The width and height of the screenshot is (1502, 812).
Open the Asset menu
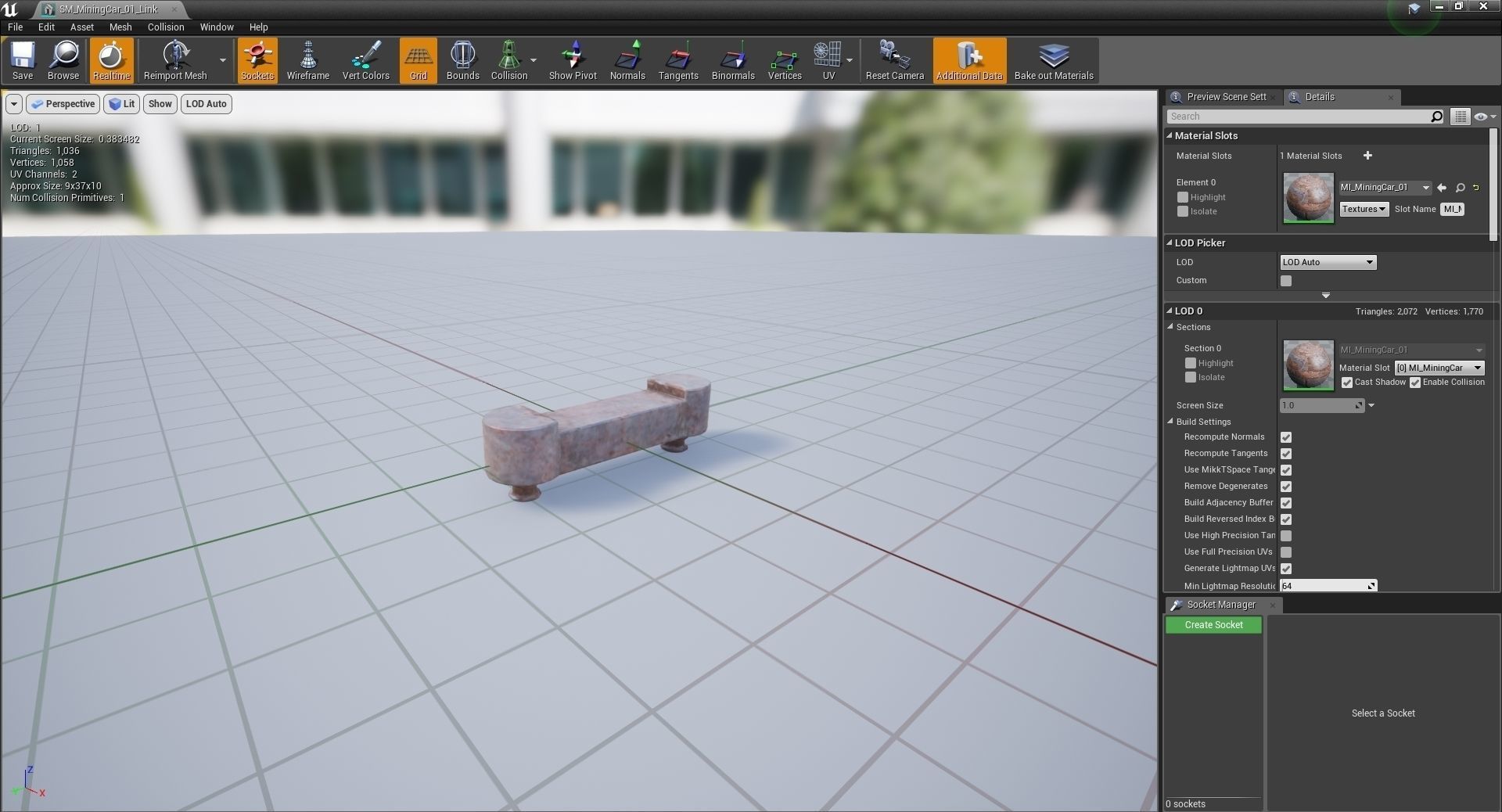[82, 27]
